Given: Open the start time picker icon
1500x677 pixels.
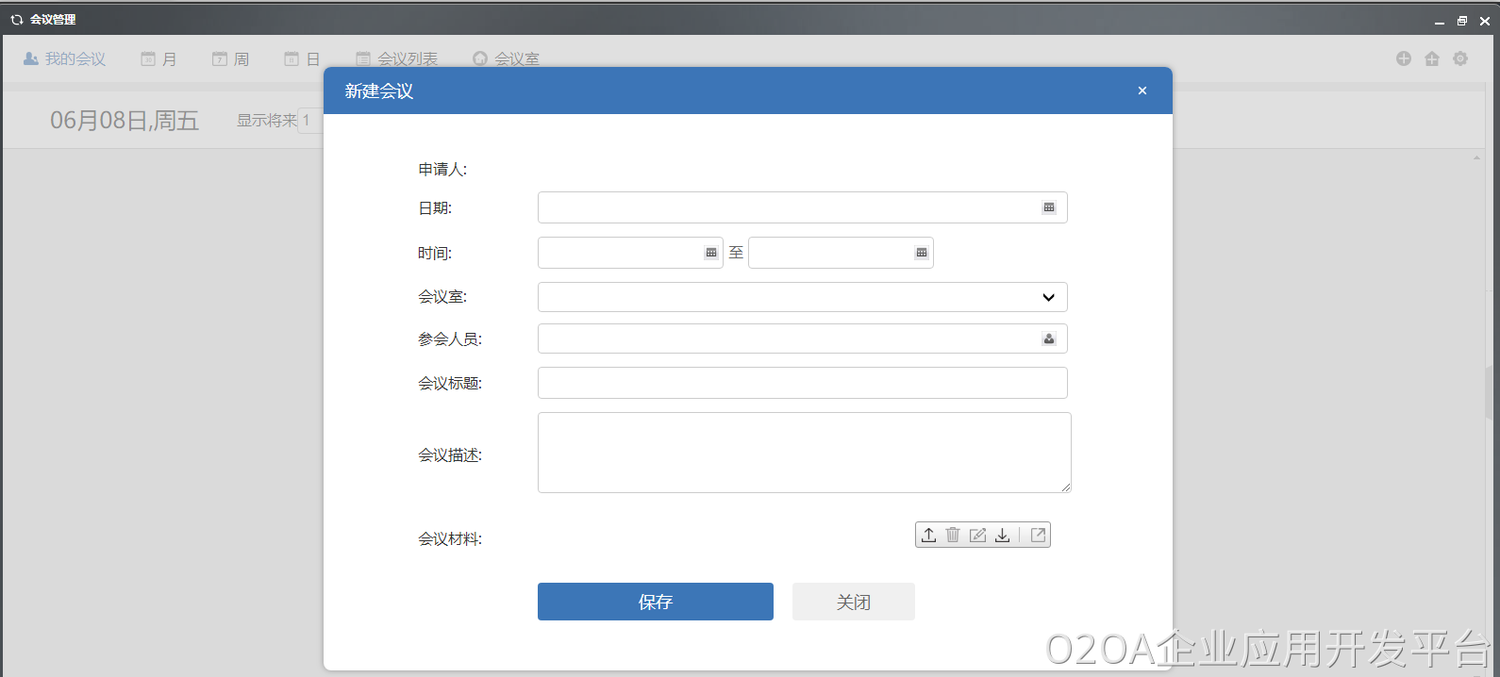Looking at the screenshot, I should coord(711,253).
